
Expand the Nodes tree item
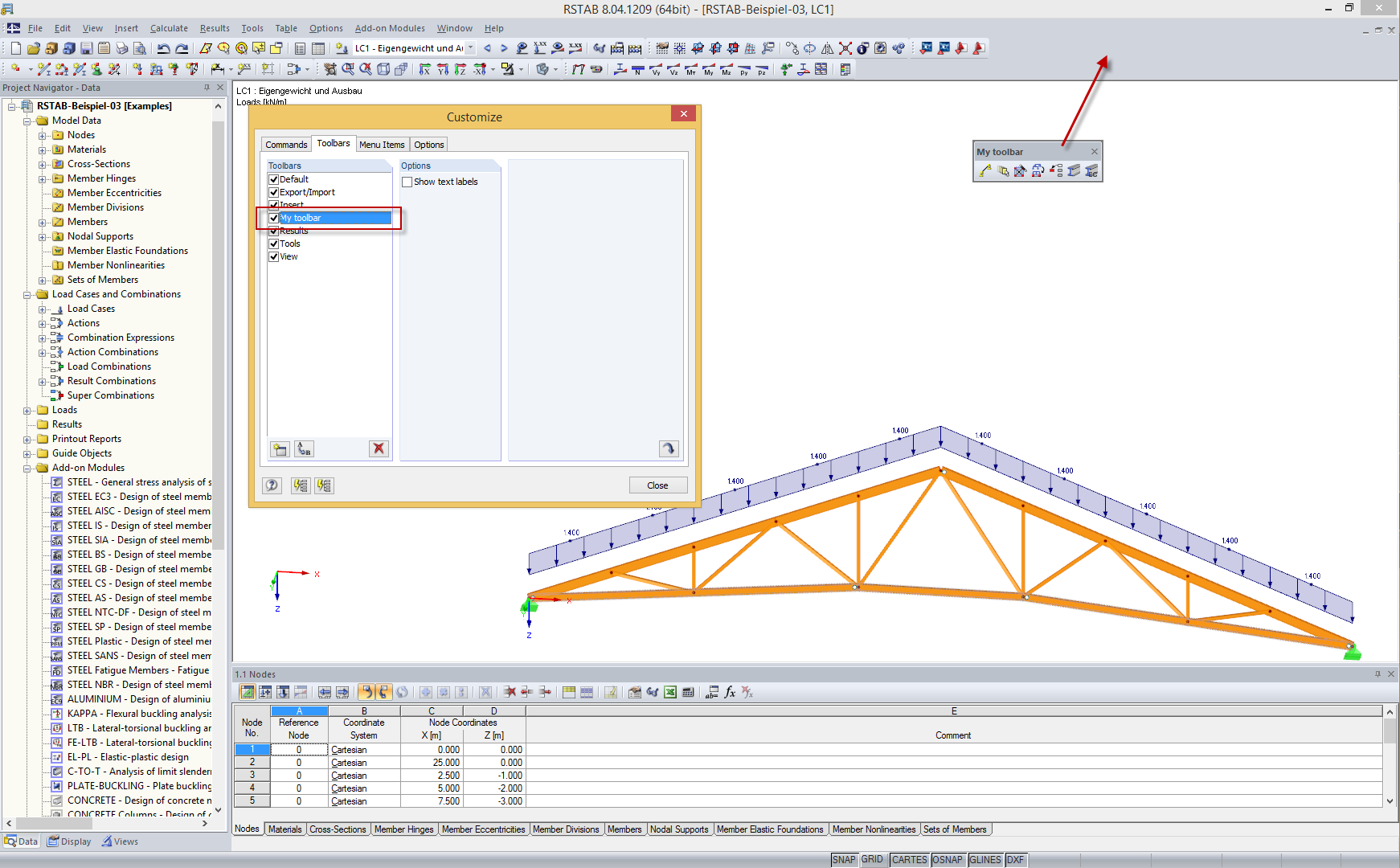43,136
